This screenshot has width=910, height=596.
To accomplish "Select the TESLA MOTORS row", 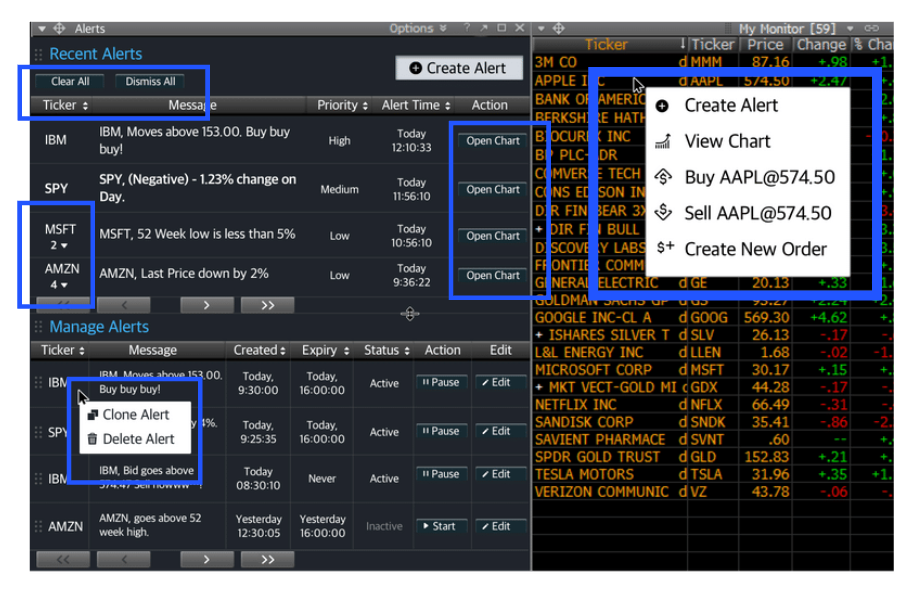I will (x=713, y=475).
